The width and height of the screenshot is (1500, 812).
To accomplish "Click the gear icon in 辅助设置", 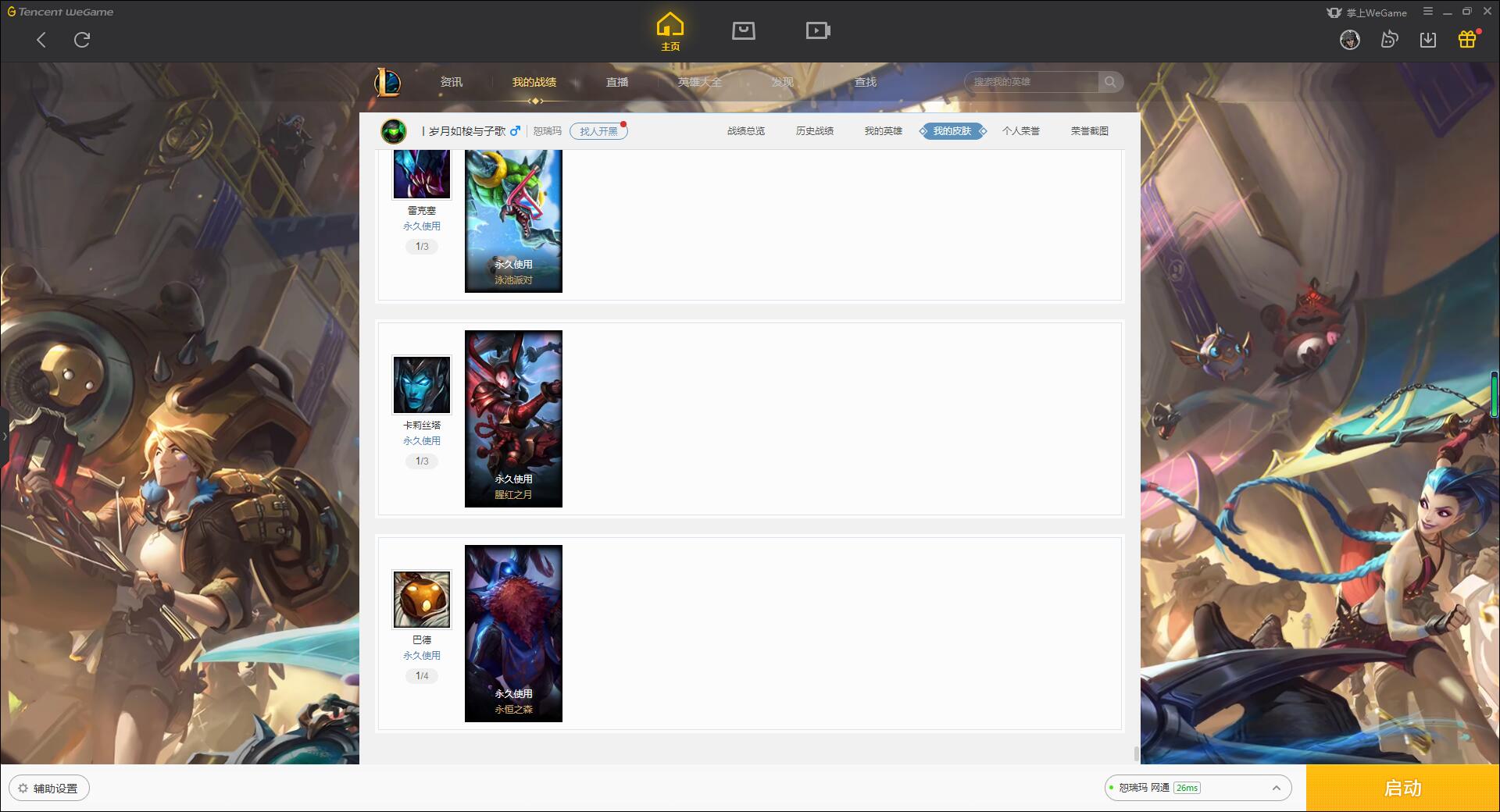I will click(x=23, y=789).
